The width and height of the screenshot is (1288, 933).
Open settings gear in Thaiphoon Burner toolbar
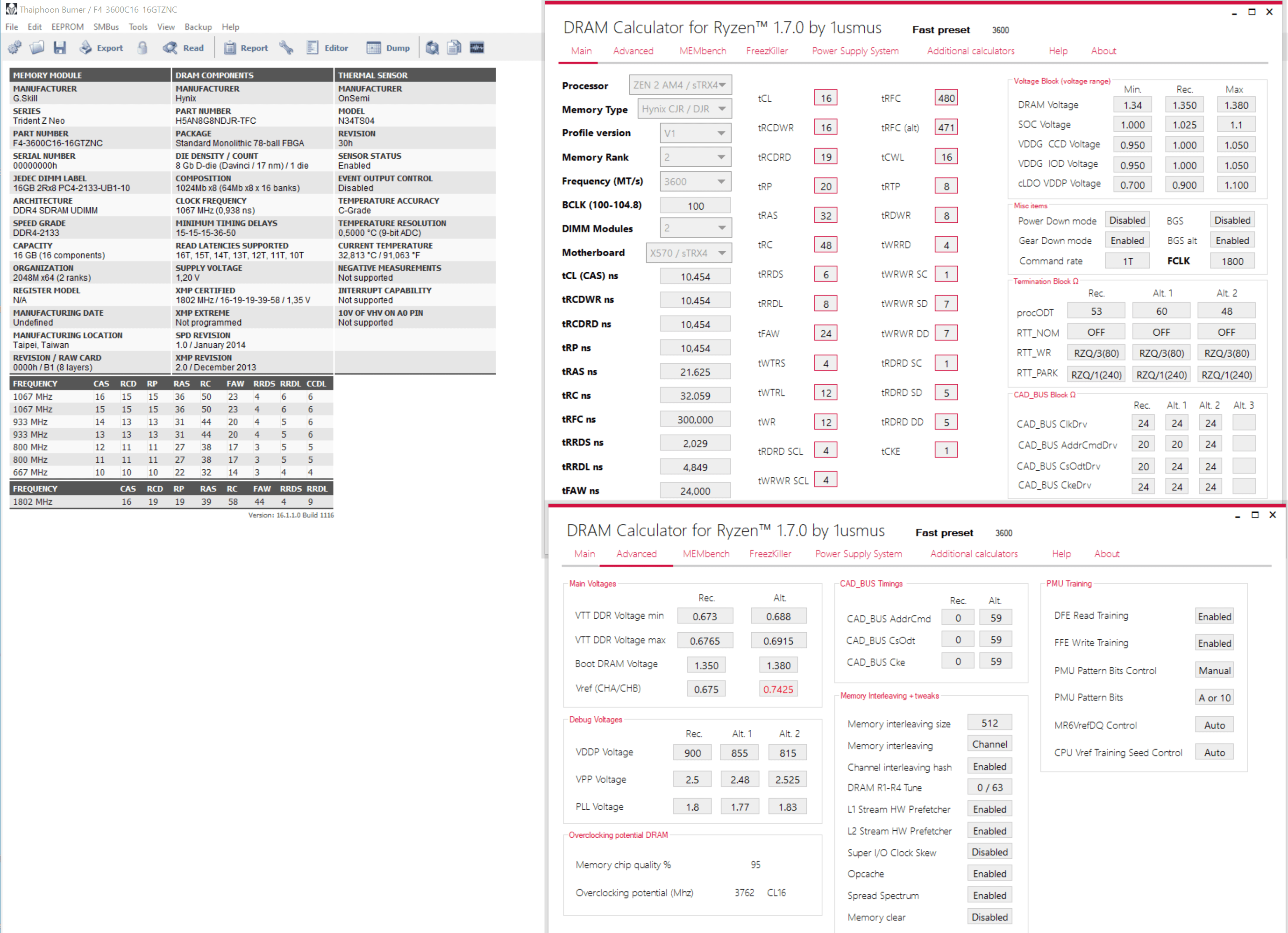click(15, 48)
